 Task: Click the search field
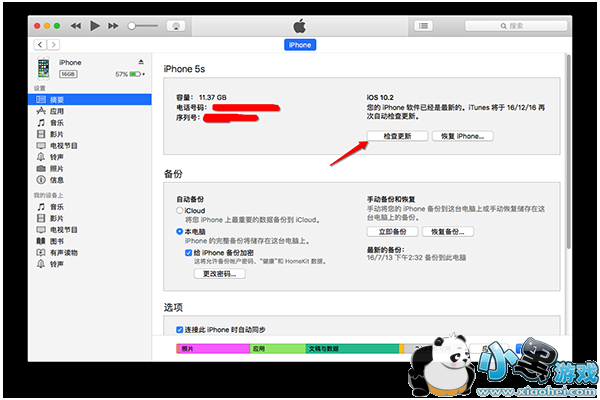pyautogui.click(x=516, y=26)
